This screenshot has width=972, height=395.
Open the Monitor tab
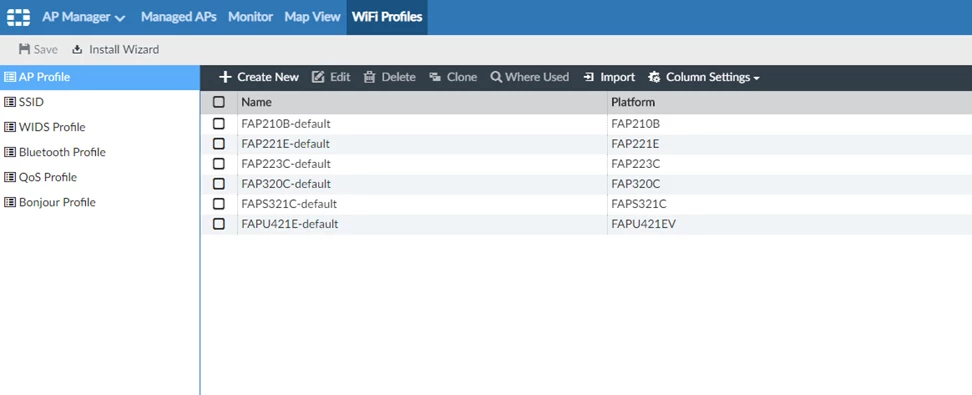point(250,17)
